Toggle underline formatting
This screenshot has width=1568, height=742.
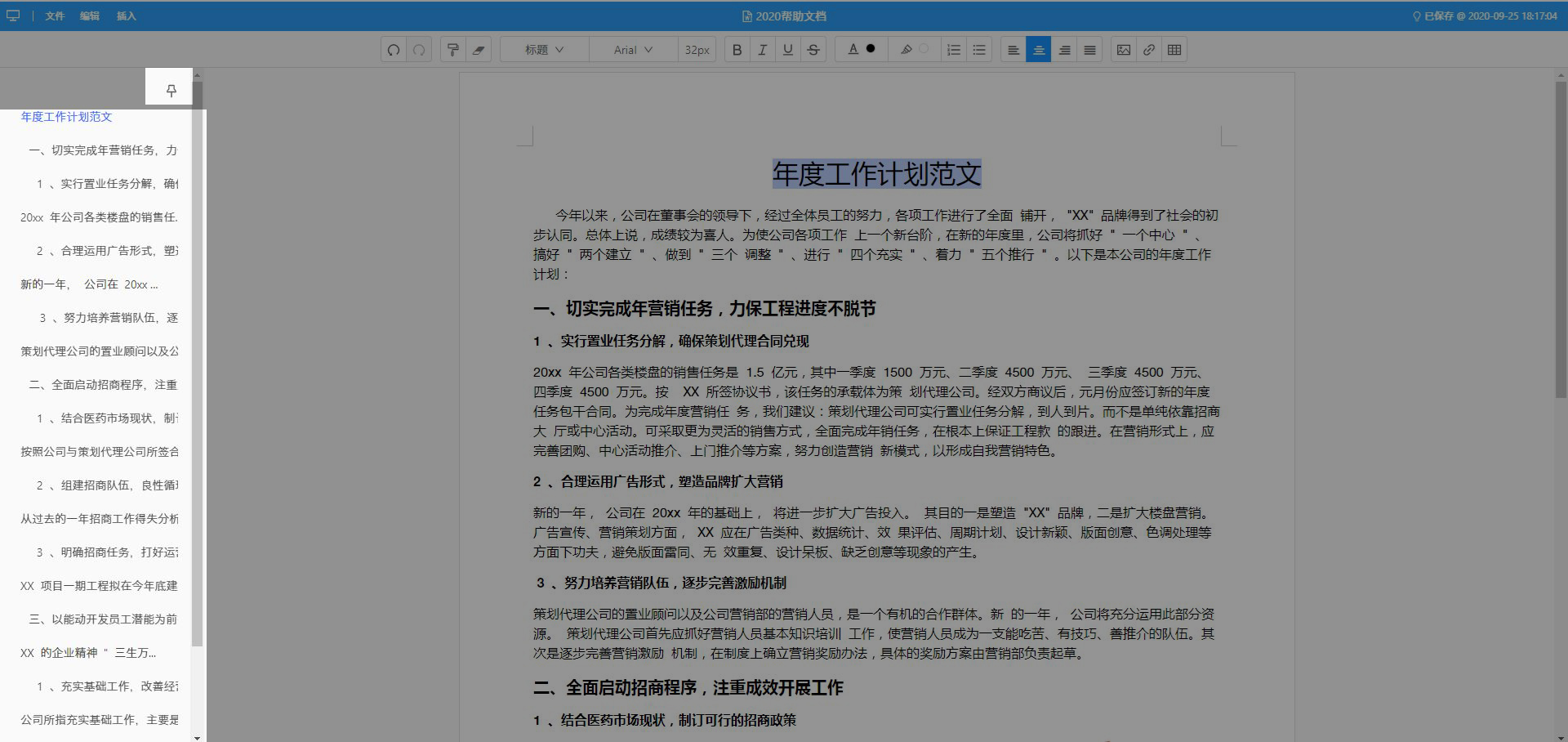[x=788, y=50]
